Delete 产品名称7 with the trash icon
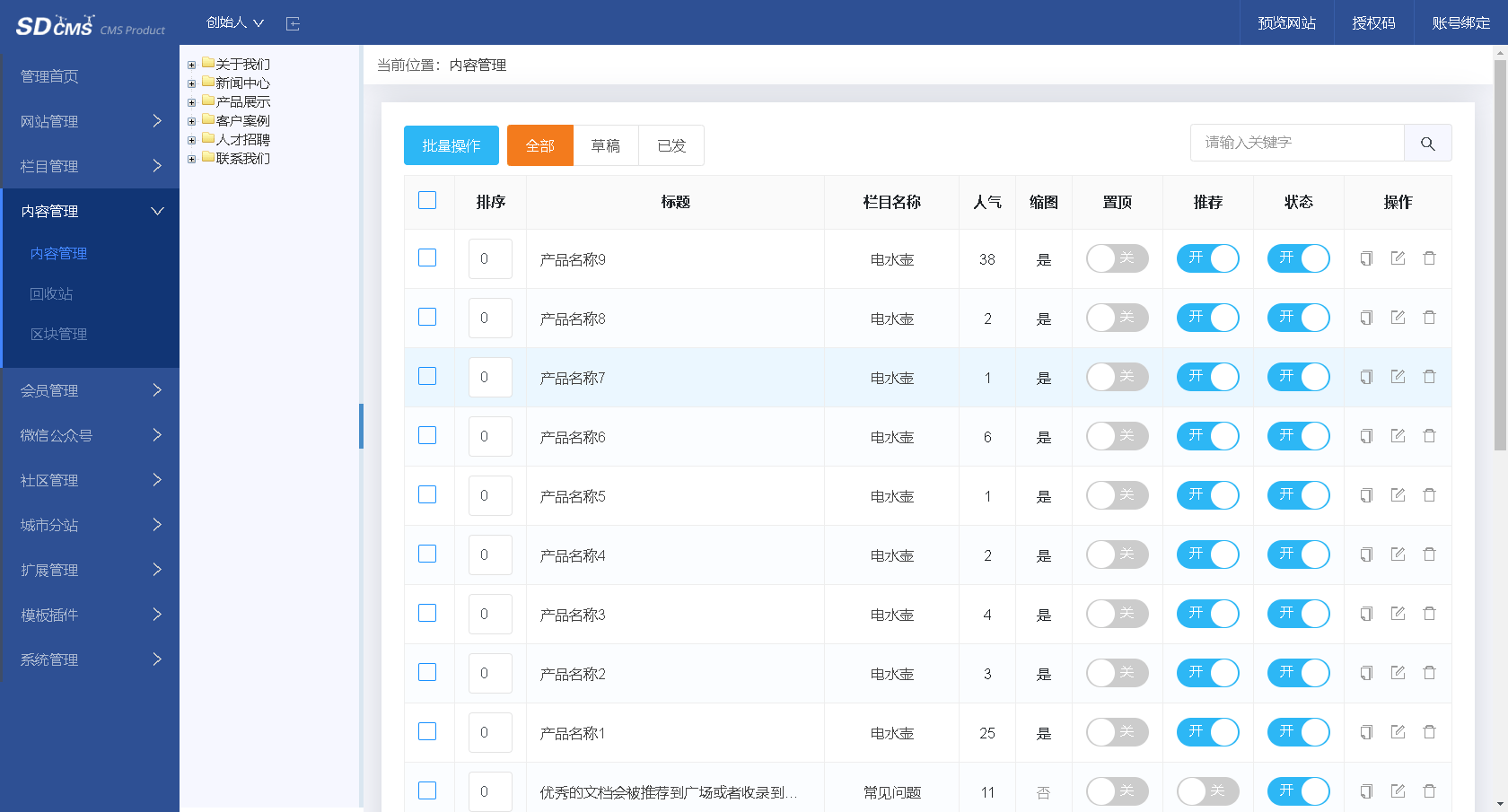This screenshot has height=812, width=1508. point(1429,377)
